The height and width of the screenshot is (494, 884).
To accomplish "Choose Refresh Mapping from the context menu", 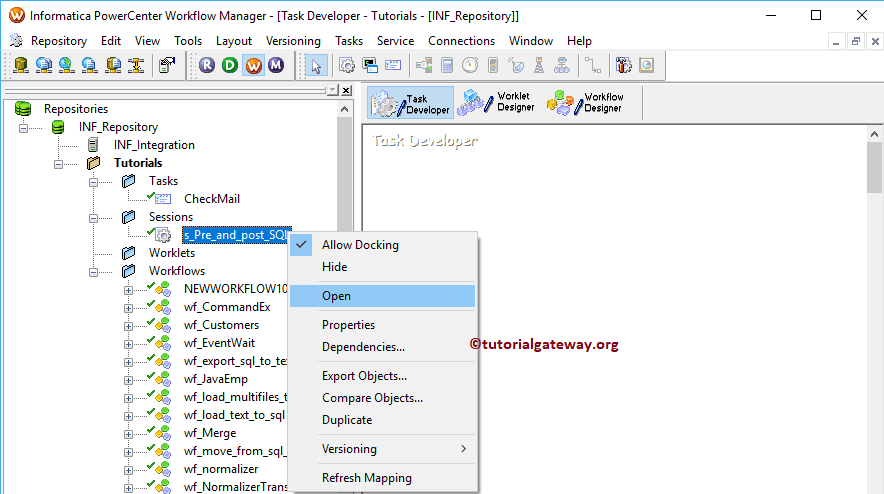I will (x=383, y=478).
